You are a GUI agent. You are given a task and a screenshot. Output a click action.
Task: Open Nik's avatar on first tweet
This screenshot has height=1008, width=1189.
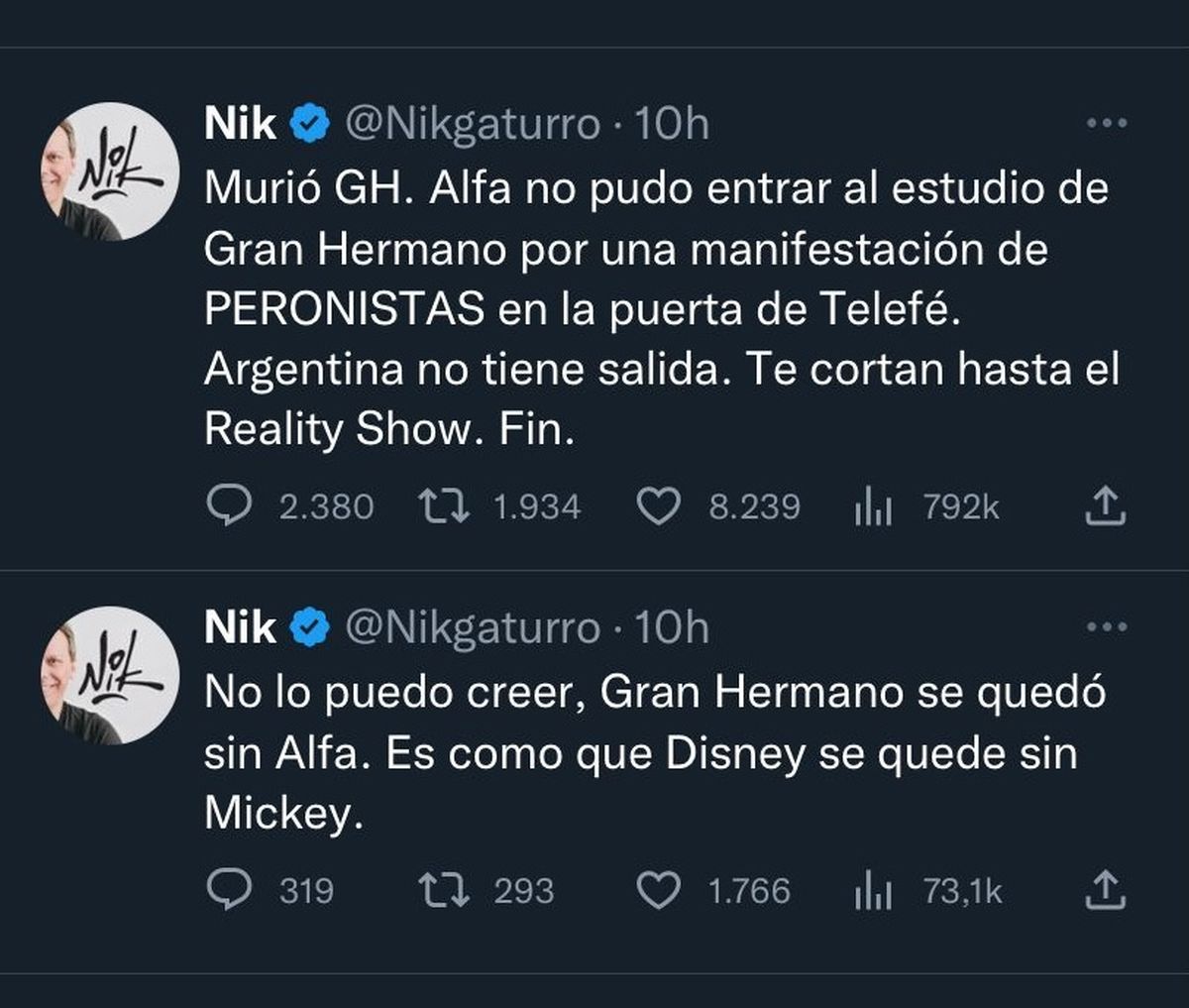(110, 172)
